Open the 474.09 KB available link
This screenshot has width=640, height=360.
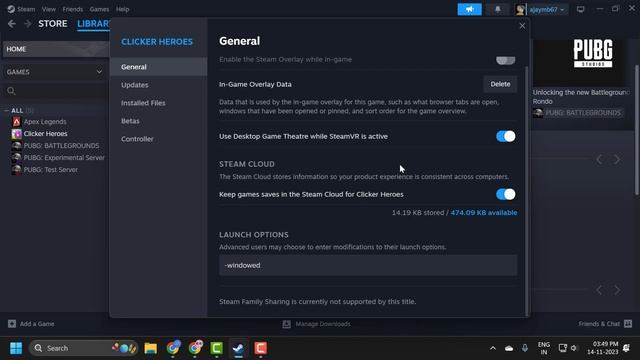[484, 213]
